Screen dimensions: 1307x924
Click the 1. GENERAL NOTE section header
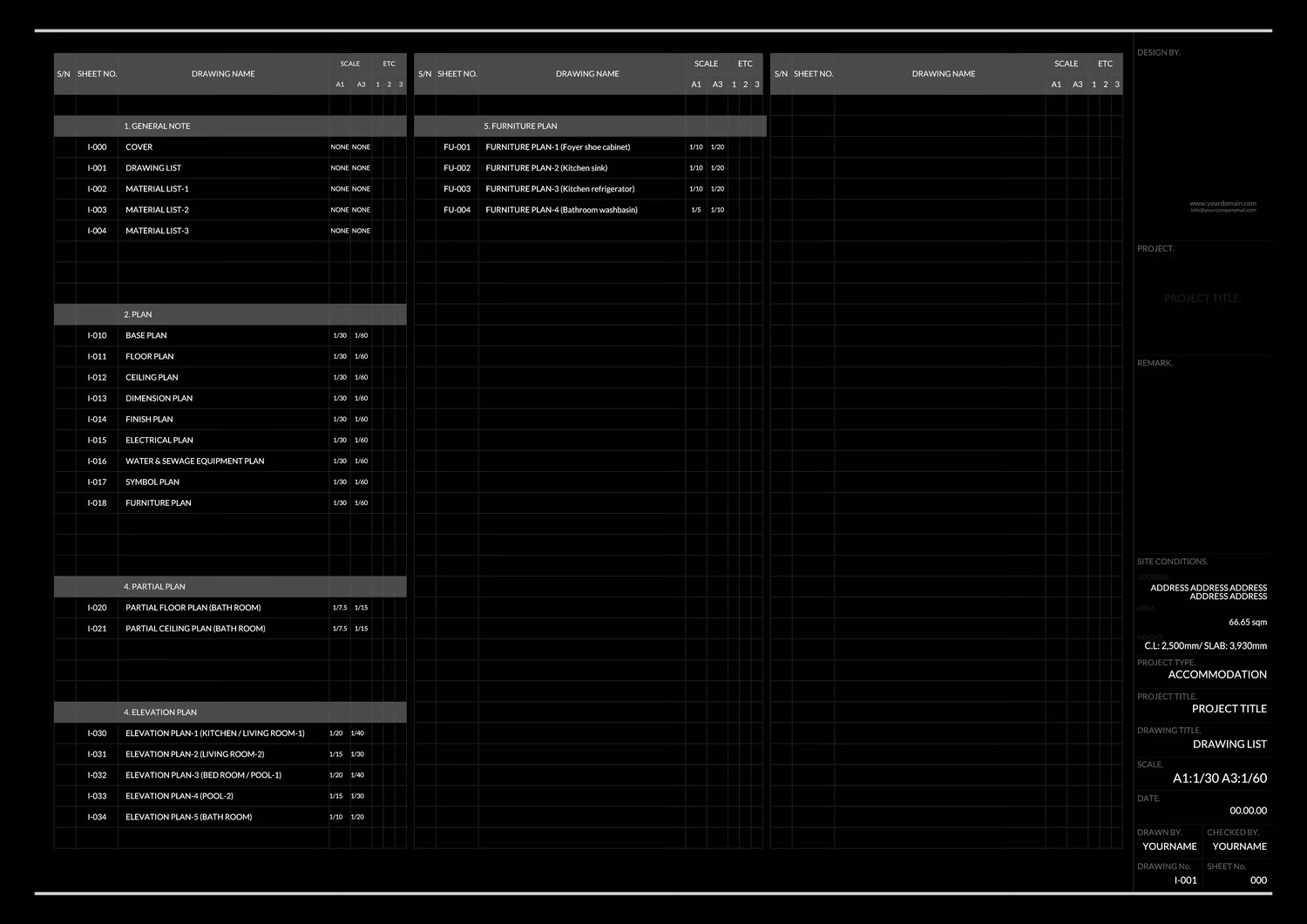230,126
